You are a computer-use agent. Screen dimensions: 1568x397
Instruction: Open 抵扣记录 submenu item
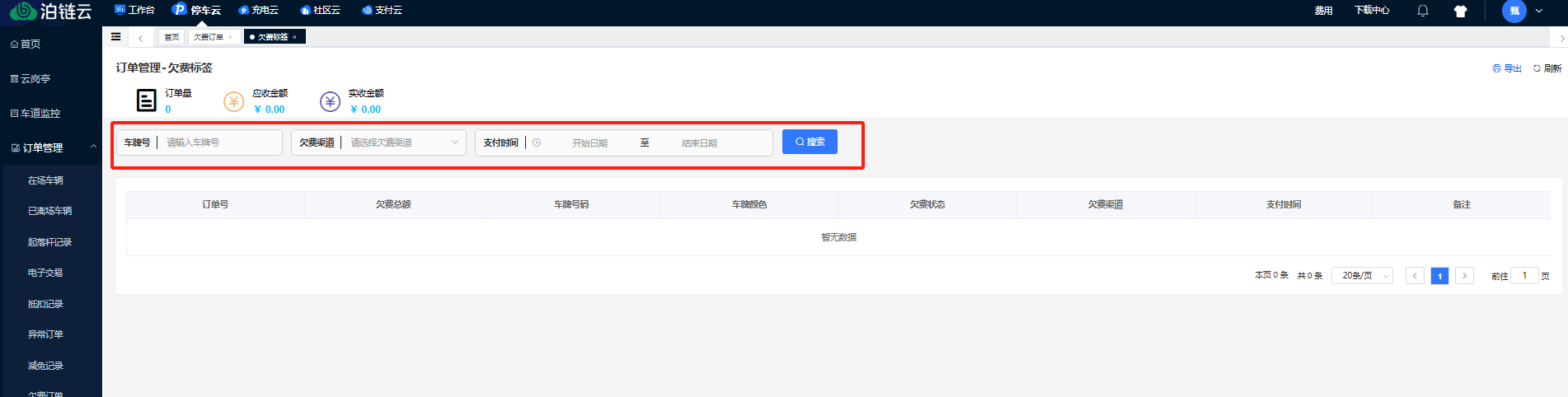coord(45,304)
